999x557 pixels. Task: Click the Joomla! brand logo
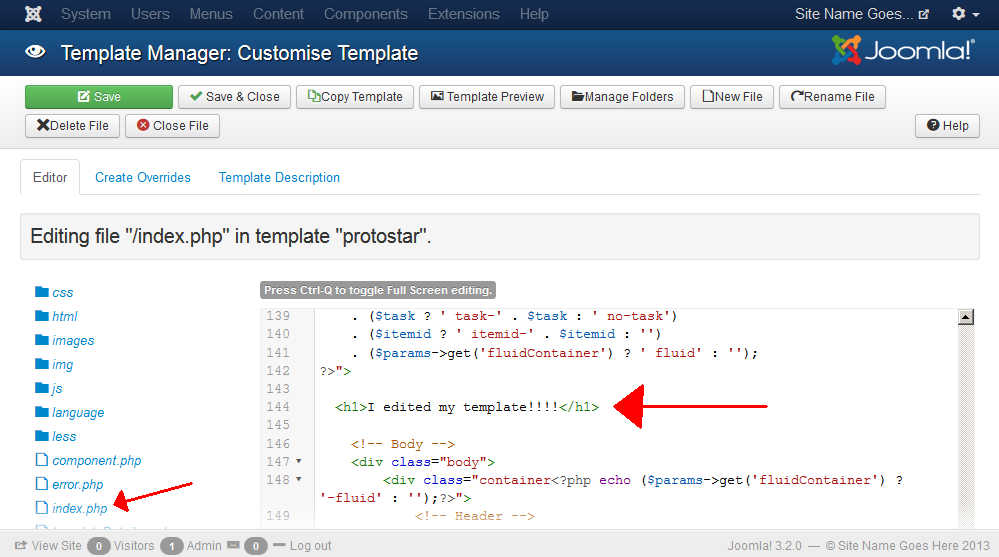(903, 50)
